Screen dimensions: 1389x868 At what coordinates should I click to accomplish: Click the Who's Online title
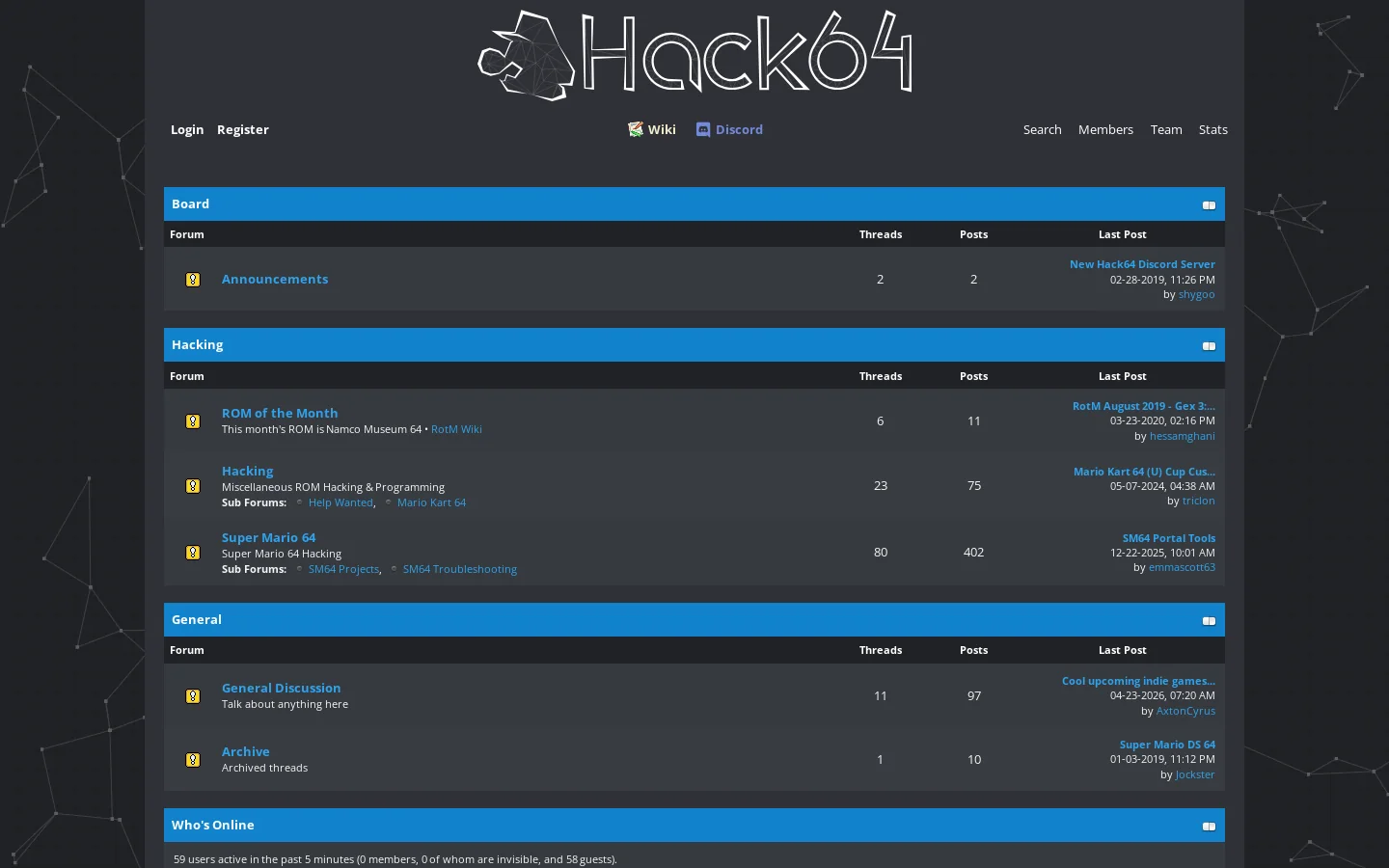213,825
